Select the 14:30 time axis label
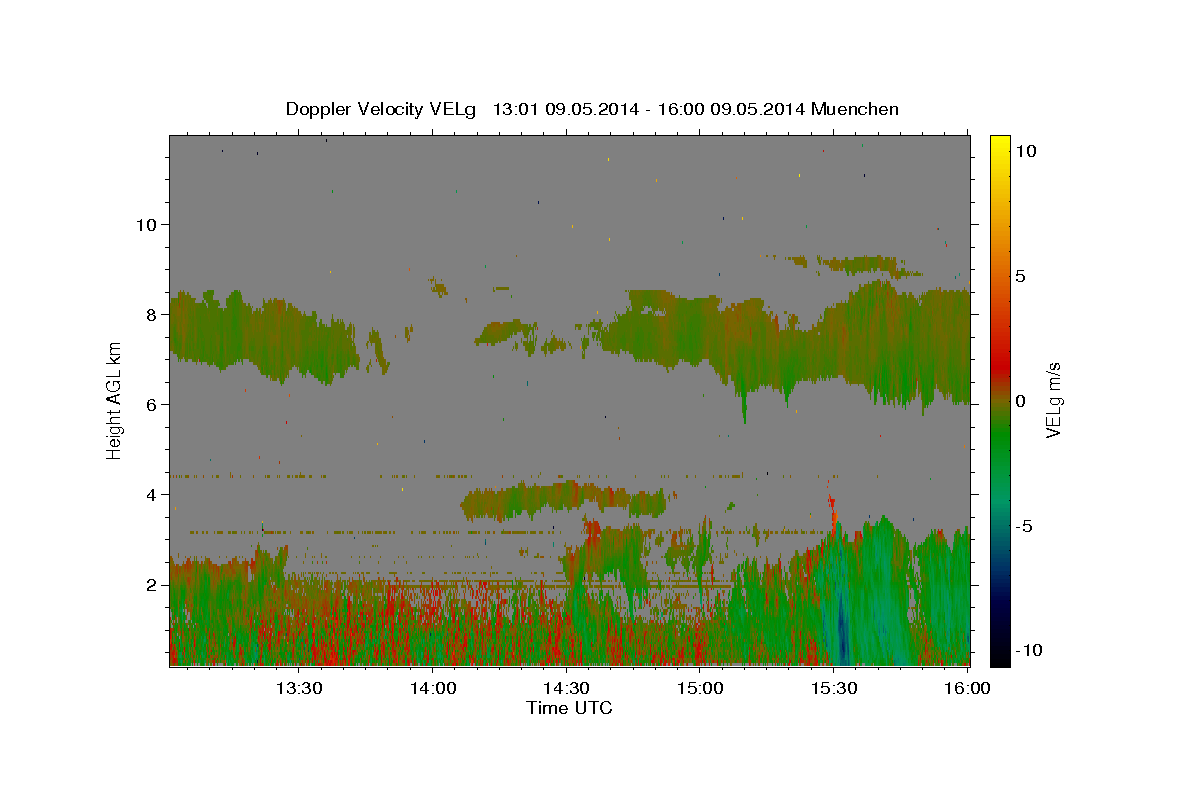This screenshot has height=800, width=1200. pyautogui.click(x=567, y=689)
